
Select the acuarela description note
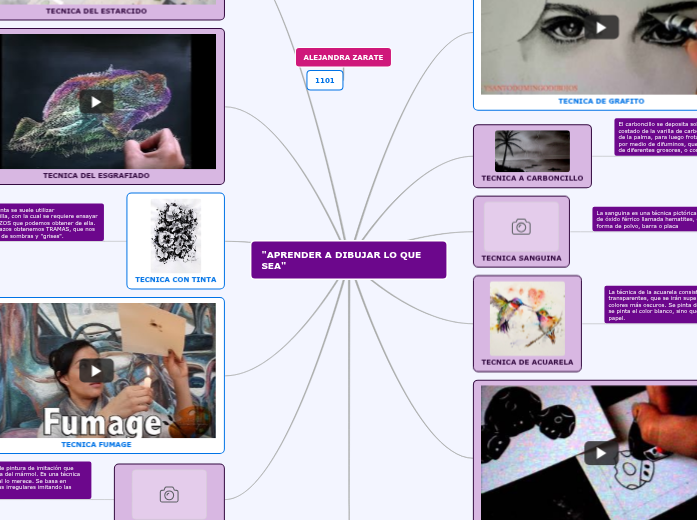[650, 305]
